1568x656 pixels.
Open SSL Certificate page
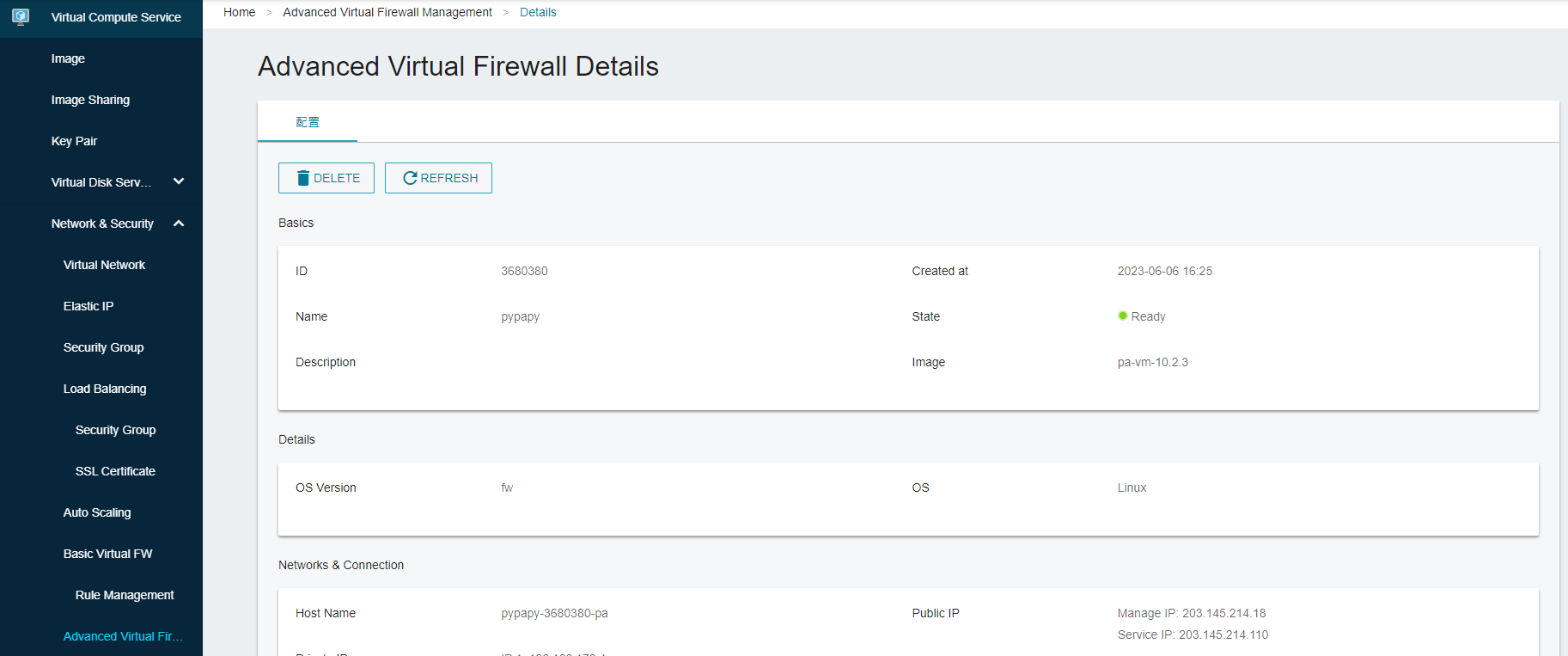pyautogui.click(x=115, y=471)
